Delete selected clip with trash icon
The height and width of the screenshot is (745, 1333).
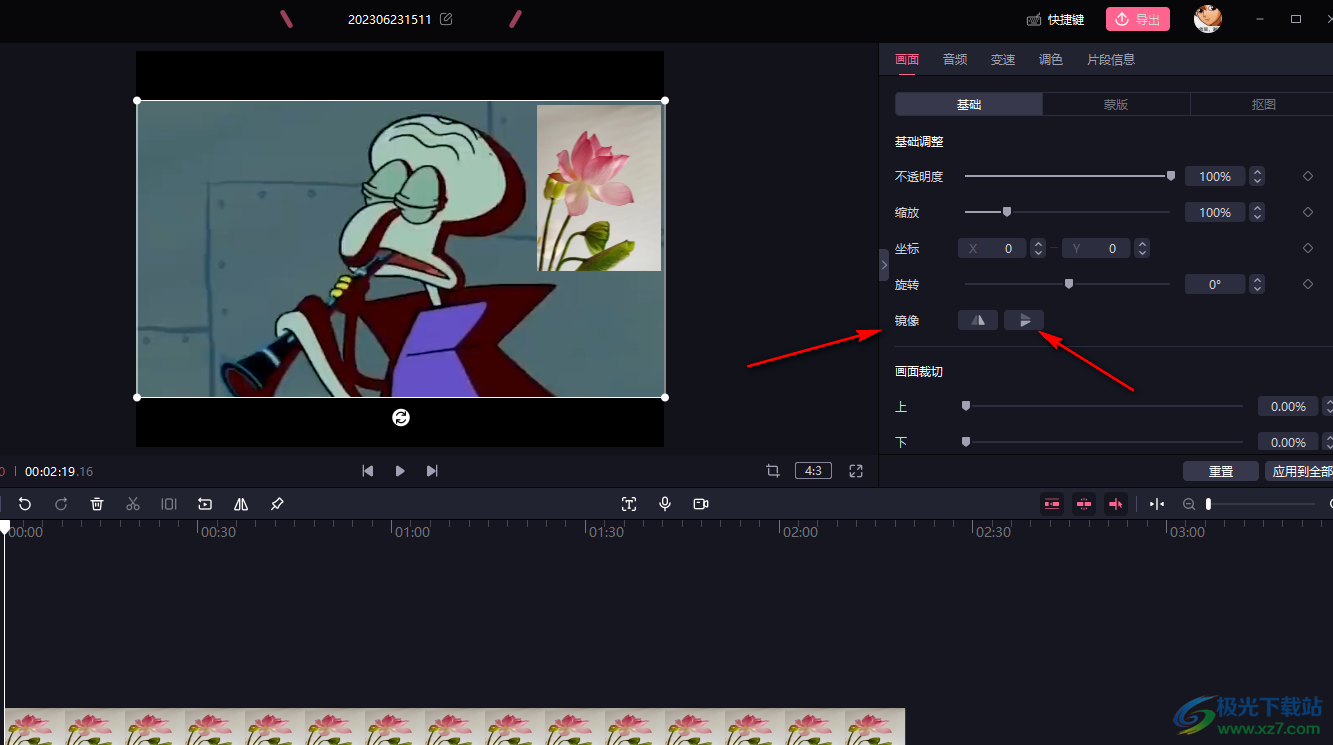coord(97,504)
